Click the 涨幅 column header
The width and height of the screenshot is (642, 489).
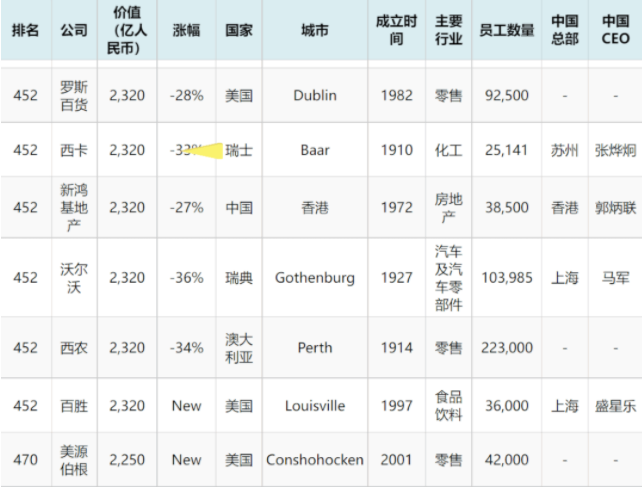coord(186,30)
